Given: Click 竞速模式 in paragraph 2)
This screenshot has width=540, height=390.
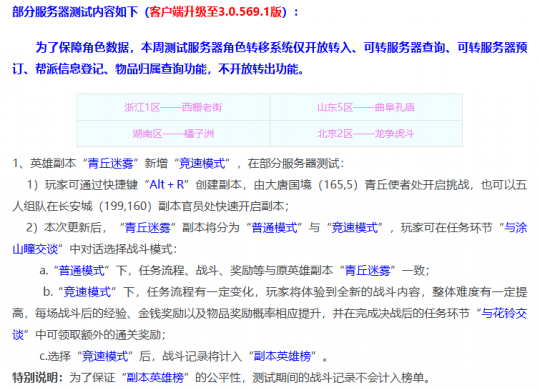Looking at the screenshot, I should point(354,228).
